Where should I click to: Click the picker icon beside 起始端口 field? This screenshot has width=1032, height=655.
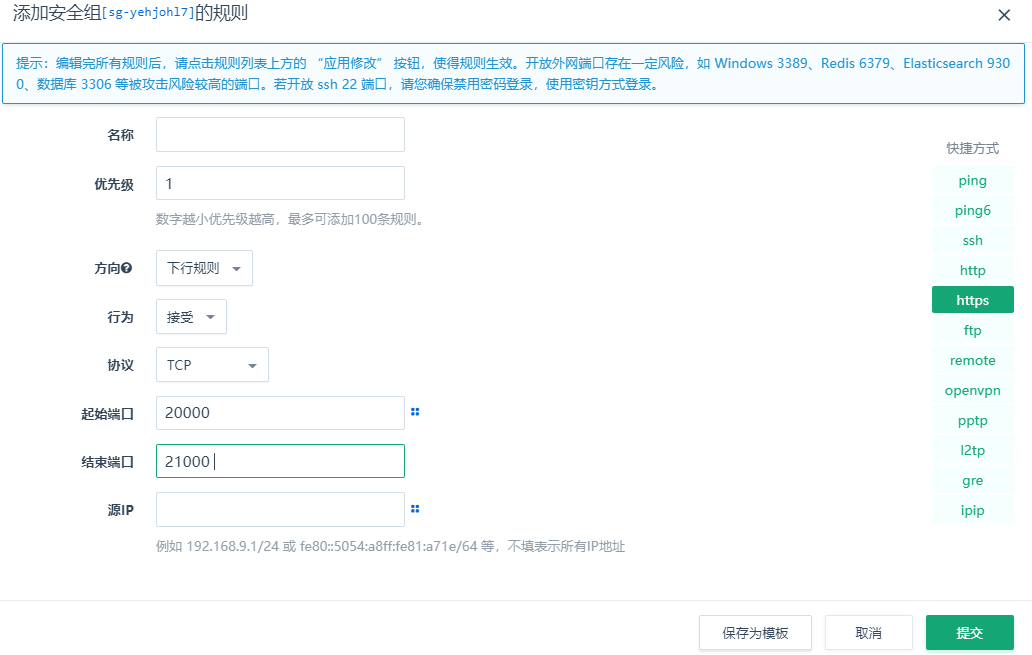[415, 411]
